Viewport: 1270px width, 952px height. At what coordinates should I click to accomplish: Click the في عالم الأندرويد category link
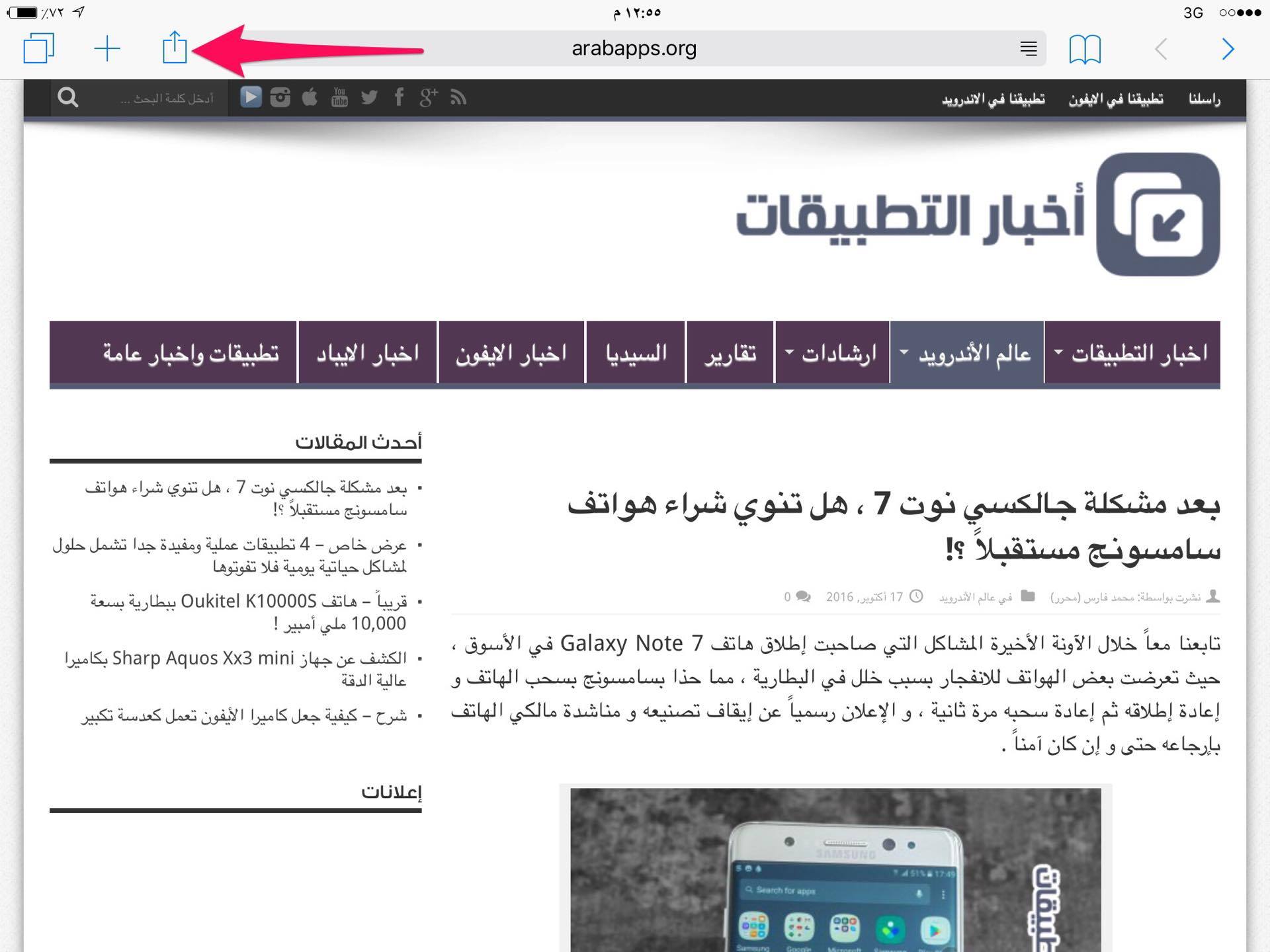tap(976, 597)
